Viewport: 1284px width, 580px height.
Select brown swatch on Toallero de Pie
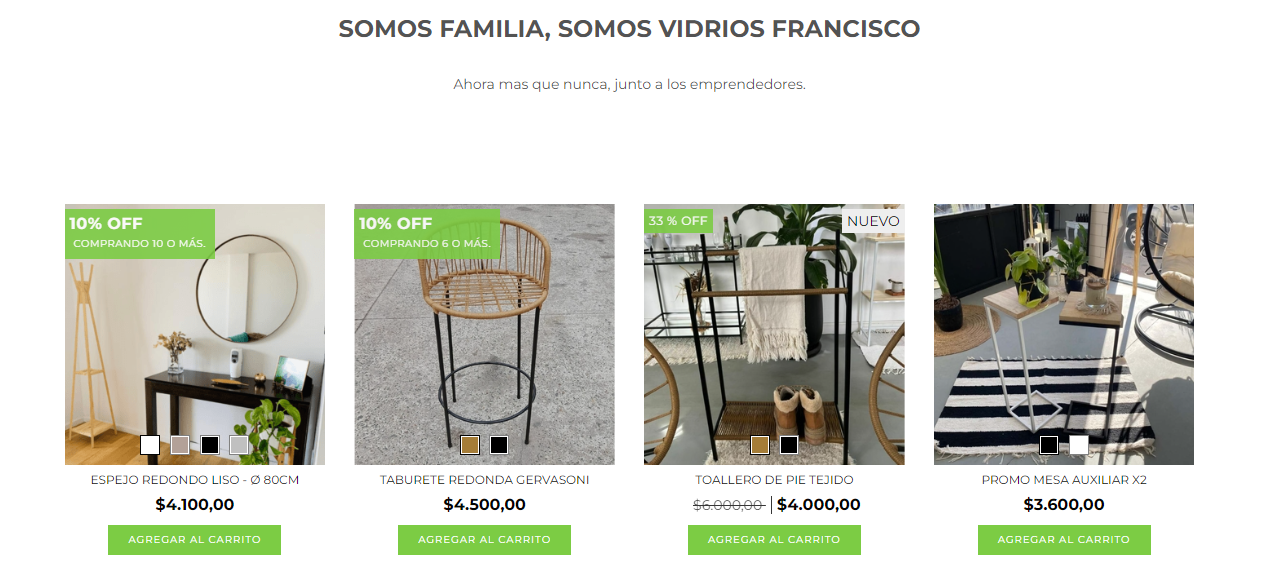tap(760, 445)
